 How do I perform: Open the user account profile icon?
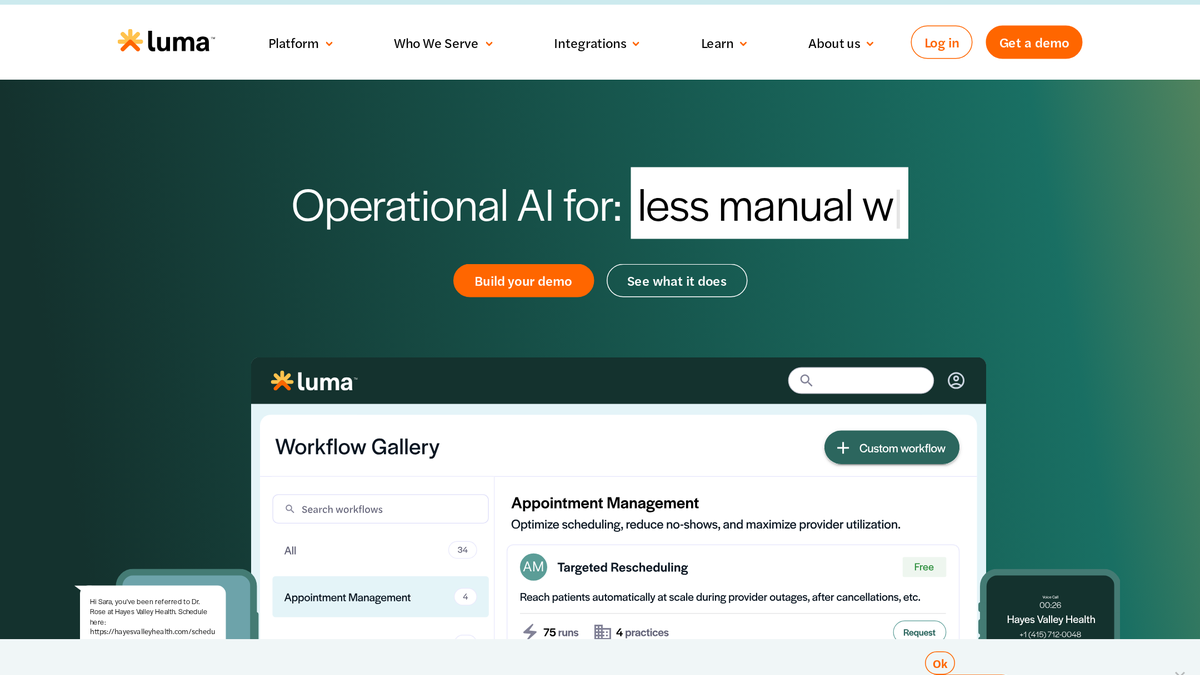[956, 381]
